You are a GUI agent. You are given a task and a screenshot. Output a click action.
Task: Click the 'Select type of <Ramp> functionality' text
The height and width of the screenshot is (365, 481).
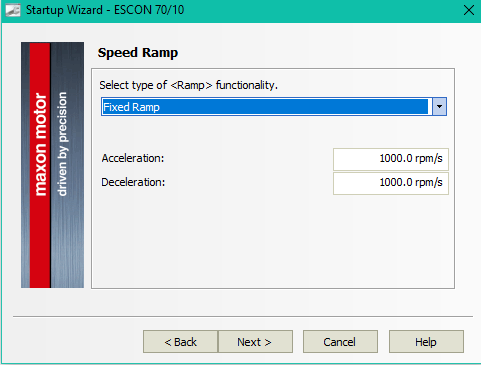pos(188,85)
